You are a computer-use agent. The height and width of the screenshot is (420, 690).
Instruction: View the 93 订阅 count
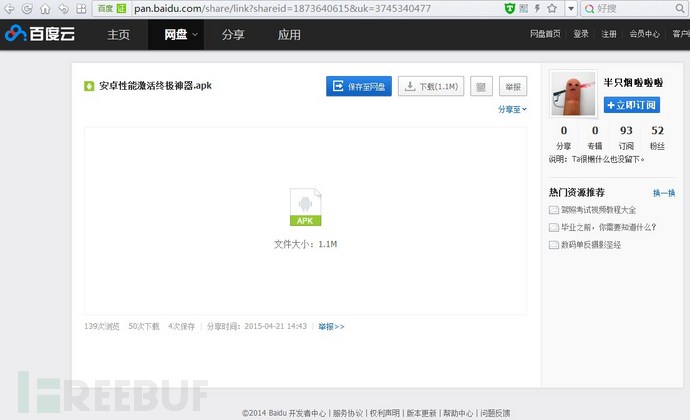[626, 137]
